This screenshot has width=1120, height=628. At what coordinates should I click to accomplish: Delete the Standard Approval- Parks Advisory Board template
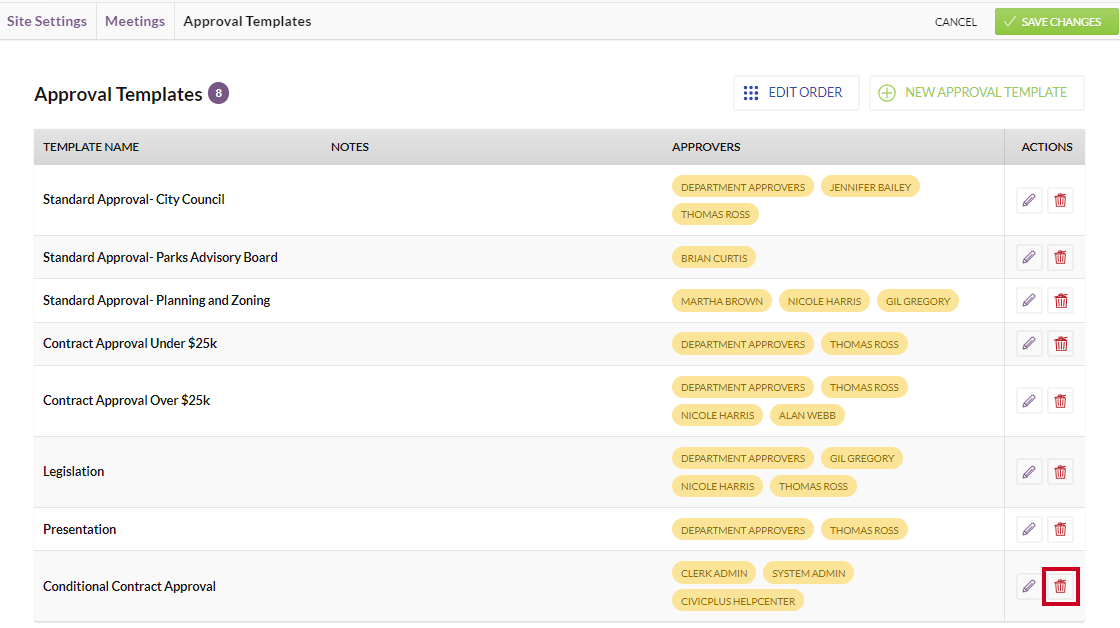tap(1061, 257)
